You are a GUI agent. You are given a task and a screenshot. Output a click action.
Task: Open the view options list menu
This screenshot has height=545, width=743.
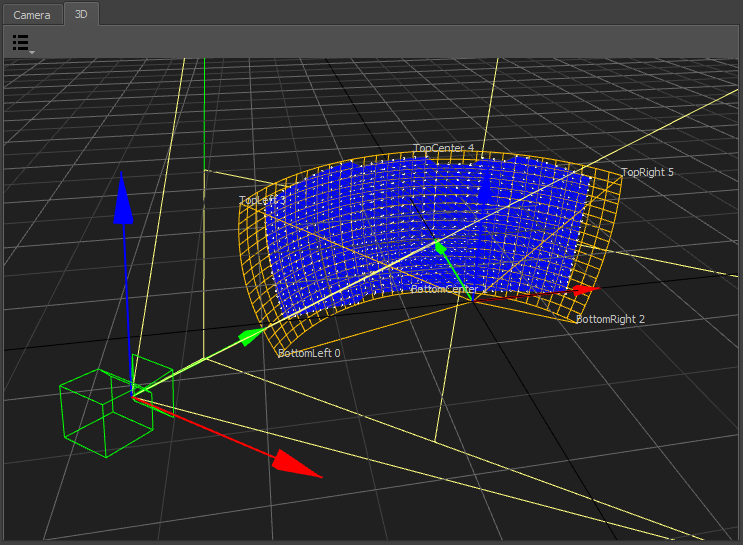(22, 43)
